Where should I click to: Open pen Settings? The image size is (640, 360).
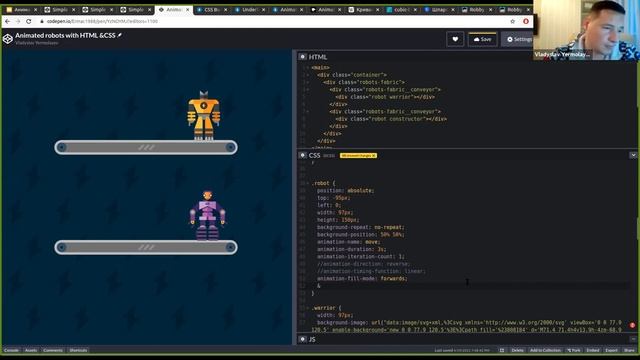tap(518, 39)
